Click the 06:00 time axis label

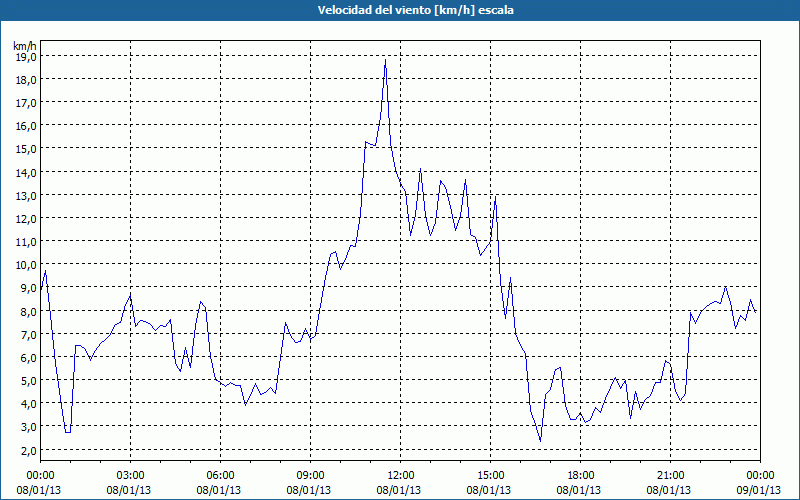(x=220, y=476)
